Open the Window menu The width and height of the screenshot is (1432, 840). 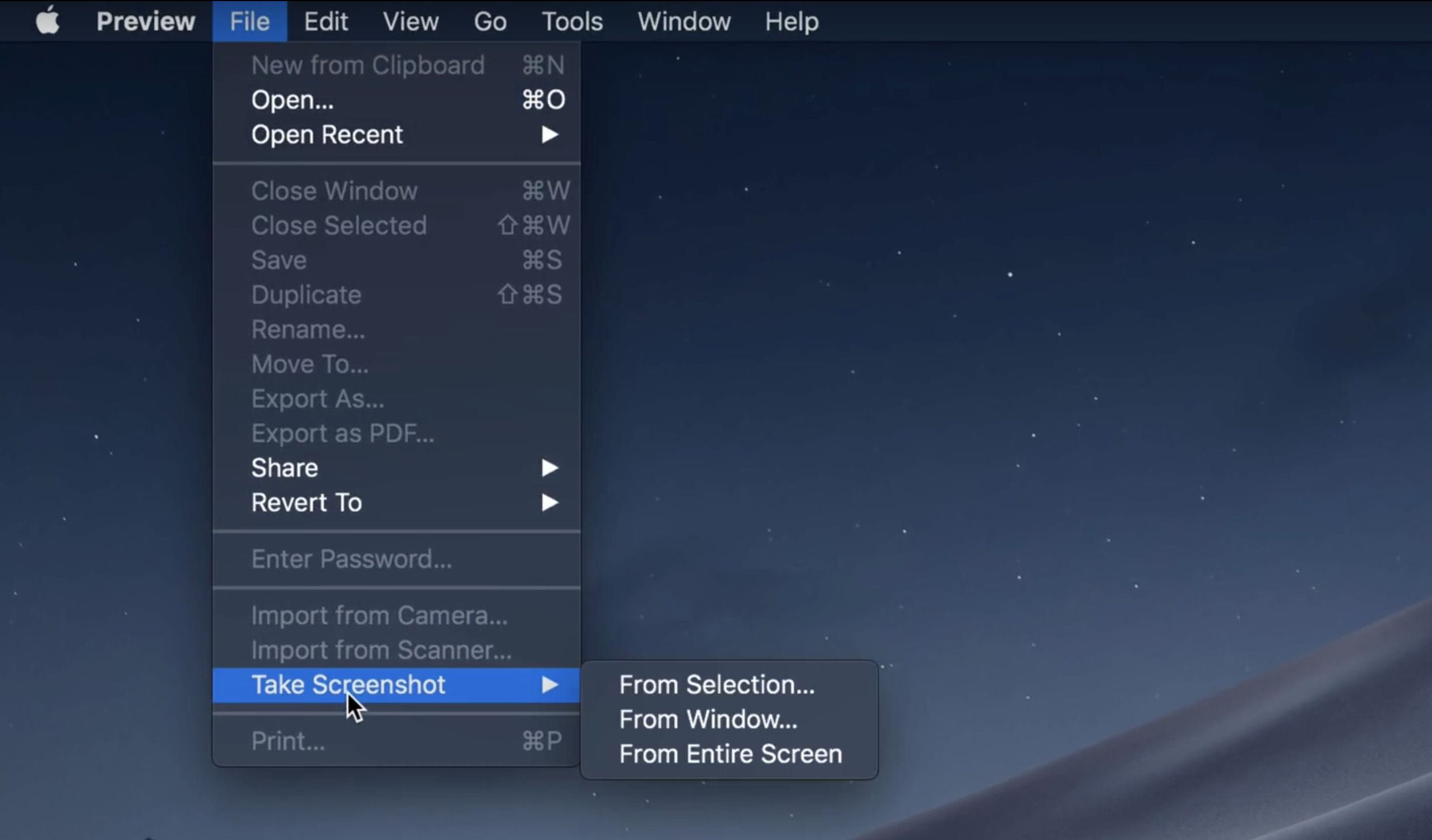coord(684,21)
